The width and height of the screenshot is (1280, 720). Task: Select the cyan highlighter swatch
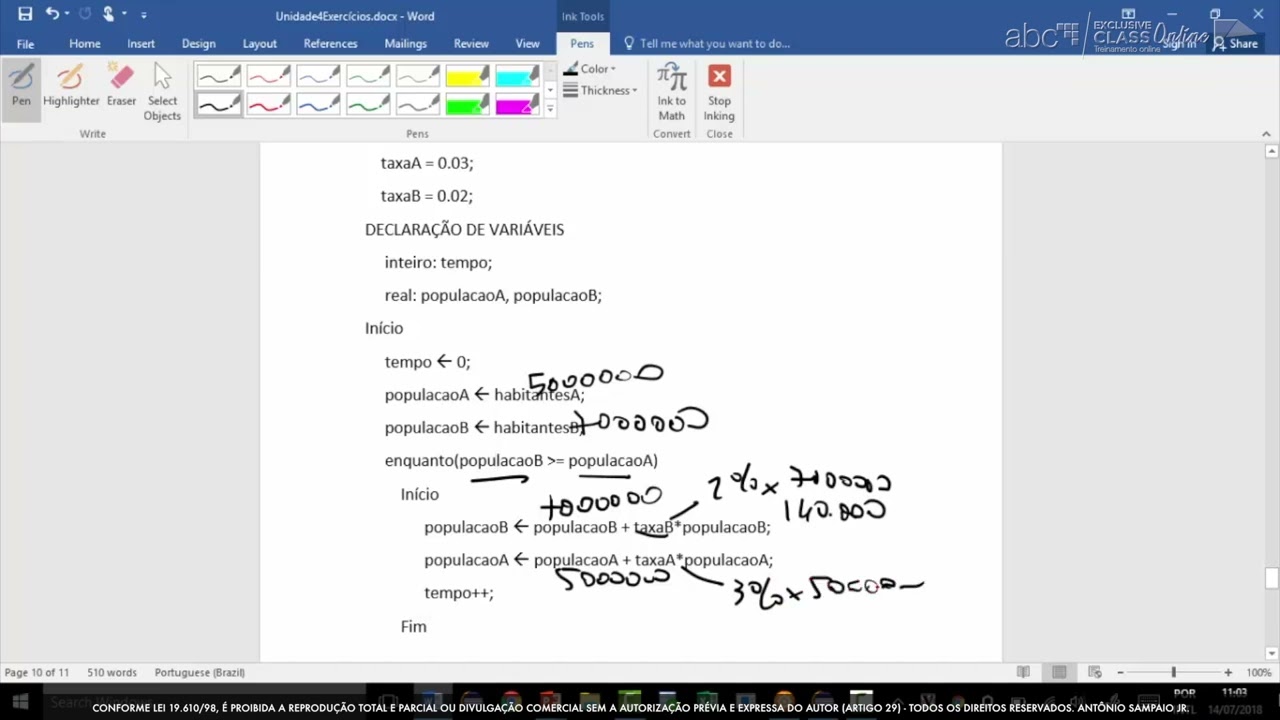(x=517, y=76)
